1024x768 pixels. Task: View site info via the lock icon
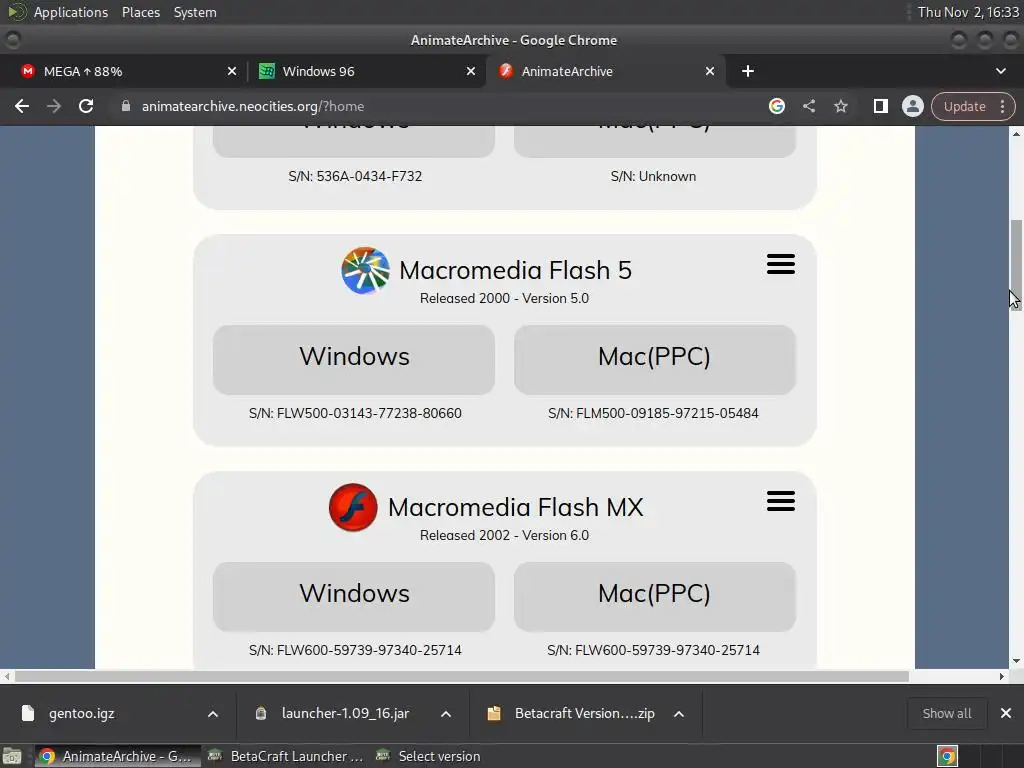[126, 106]
